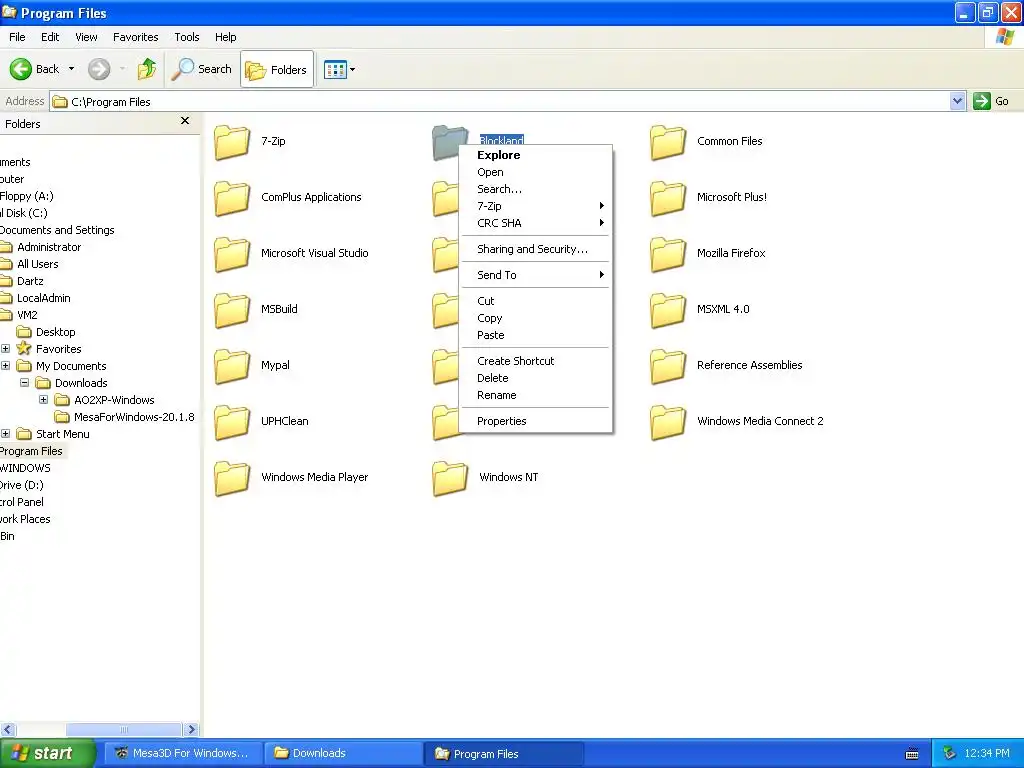Choose Rename in the context menu
Screen dimensions: 1024x768
tap(536, 395)
